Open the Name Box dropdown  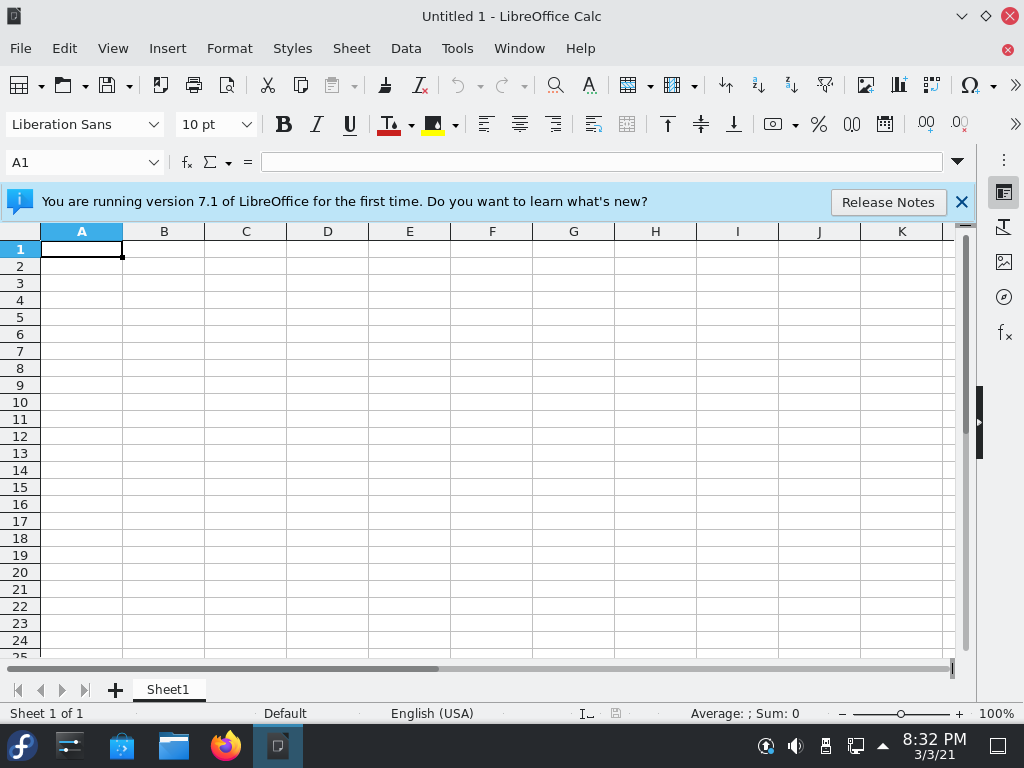(x=153, y=163)
